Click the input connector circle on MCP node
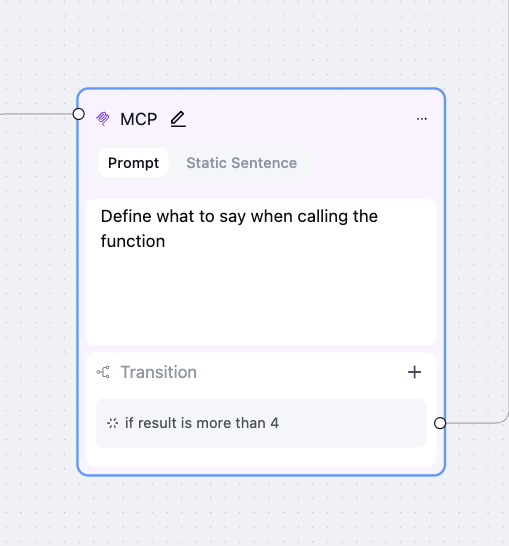This screenshot has height=546, width=509. pos(79,114)
